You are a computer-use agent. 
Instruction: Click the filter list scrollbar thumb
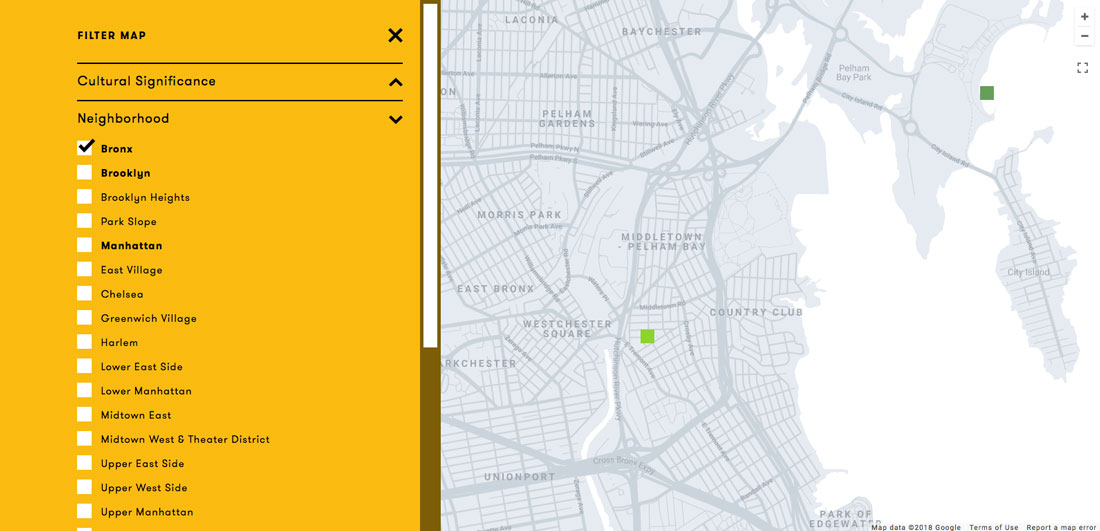tap(430, 175)
